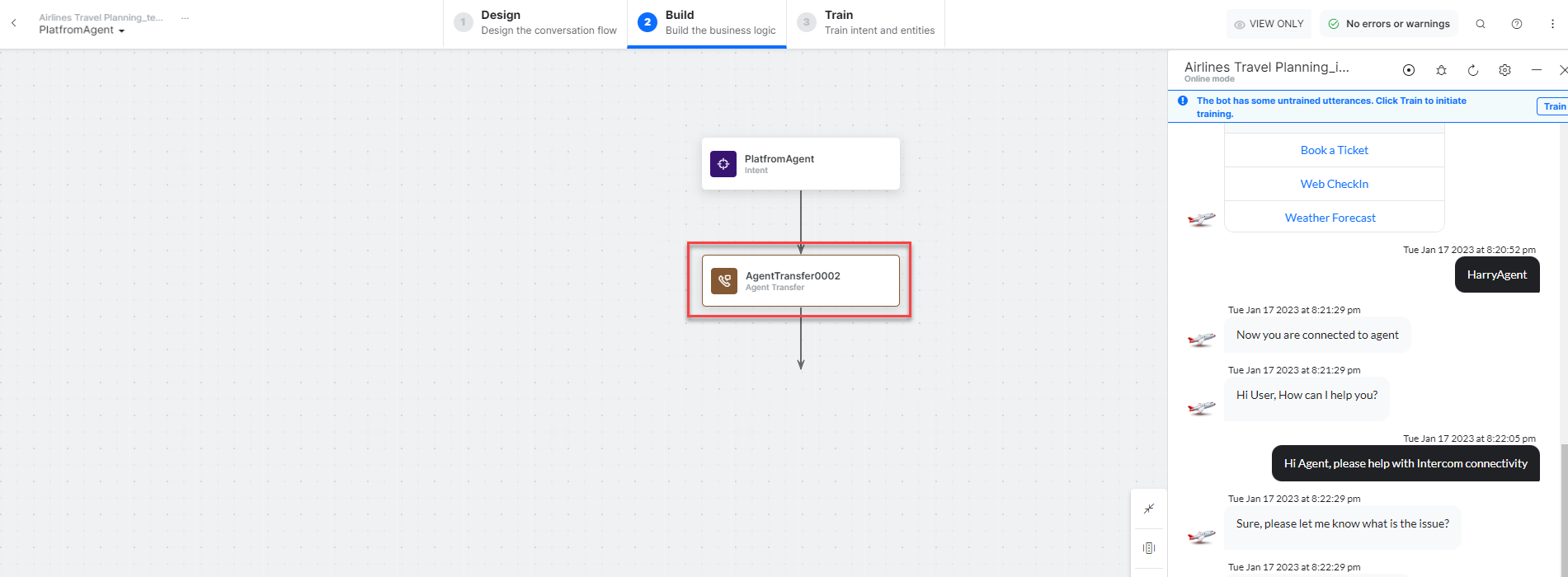Open the vertical three-dot more options menu
This screenshot has height=577, width=1568.
click(x=1552, y=24)
